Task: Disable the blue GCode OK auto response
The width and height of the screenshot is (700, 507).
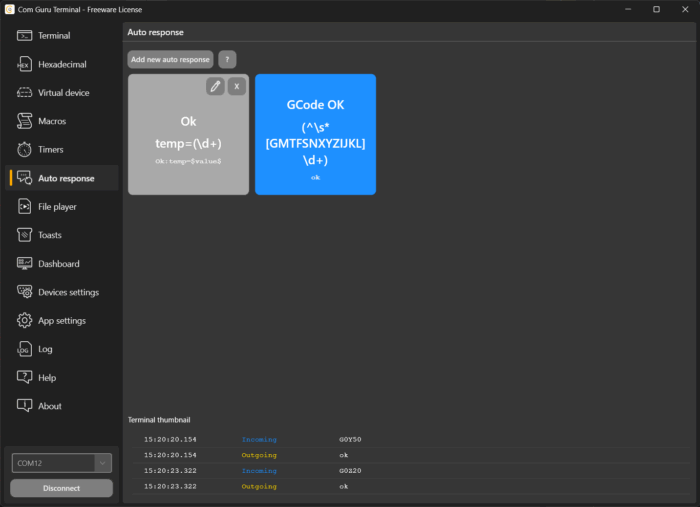Action: click(x=315, y=134)
